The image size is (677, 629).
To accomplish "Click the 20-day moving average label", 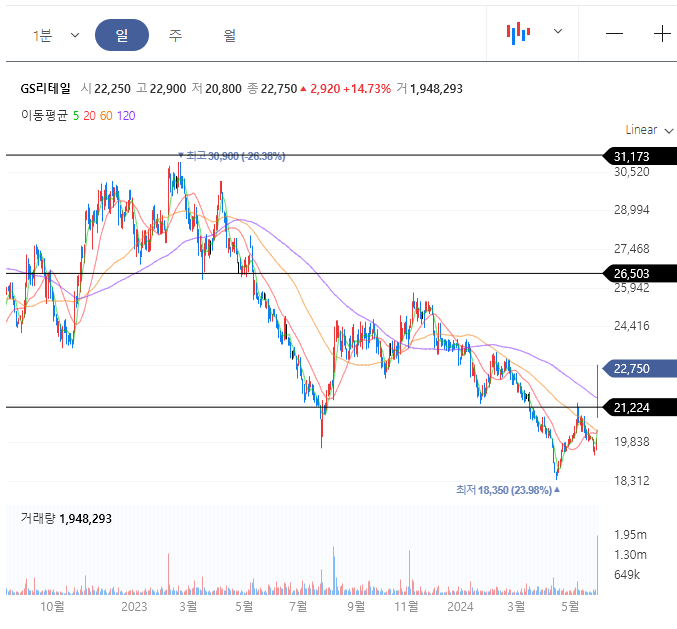I will tap(89, 116).
